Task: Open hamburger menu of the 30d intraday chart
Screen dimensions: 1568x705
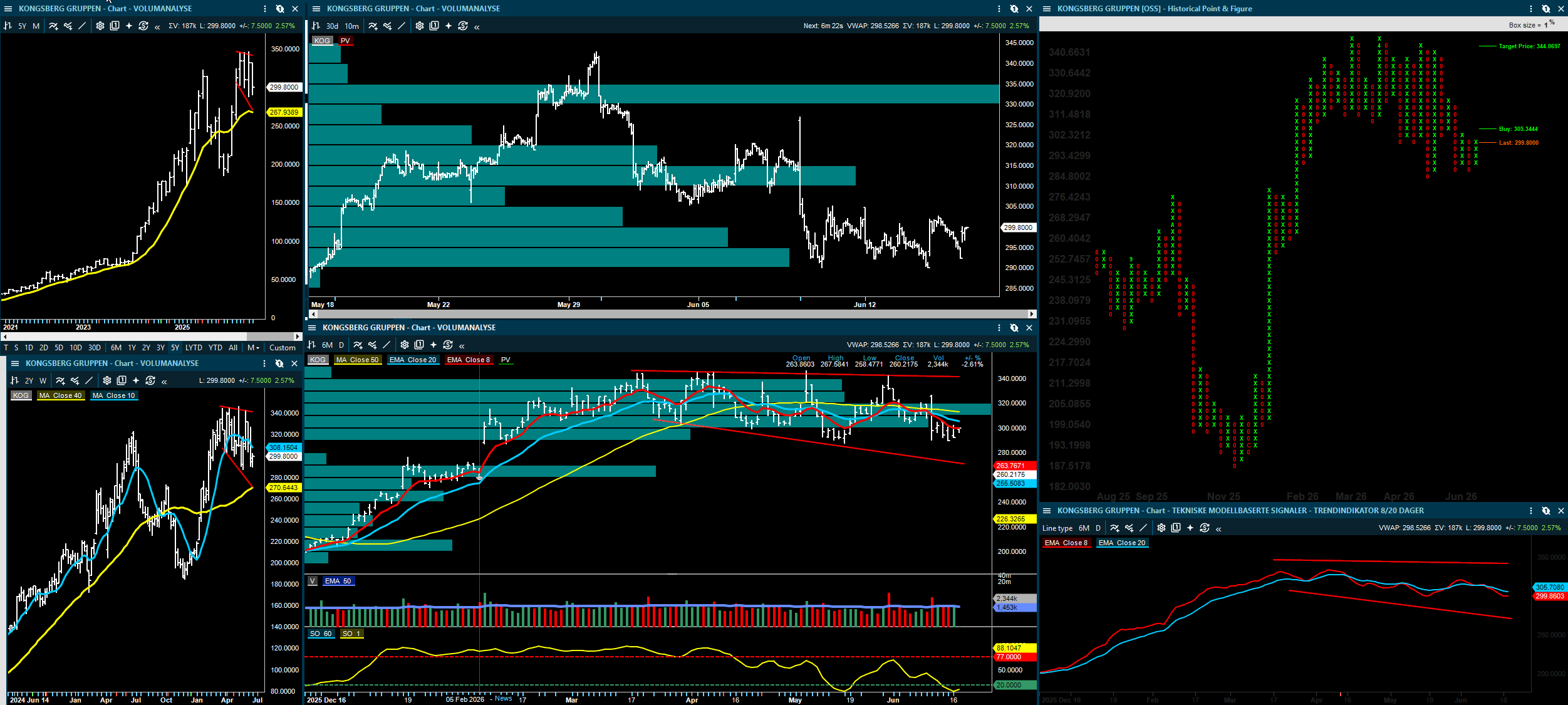Action: (x=316, y=9)
